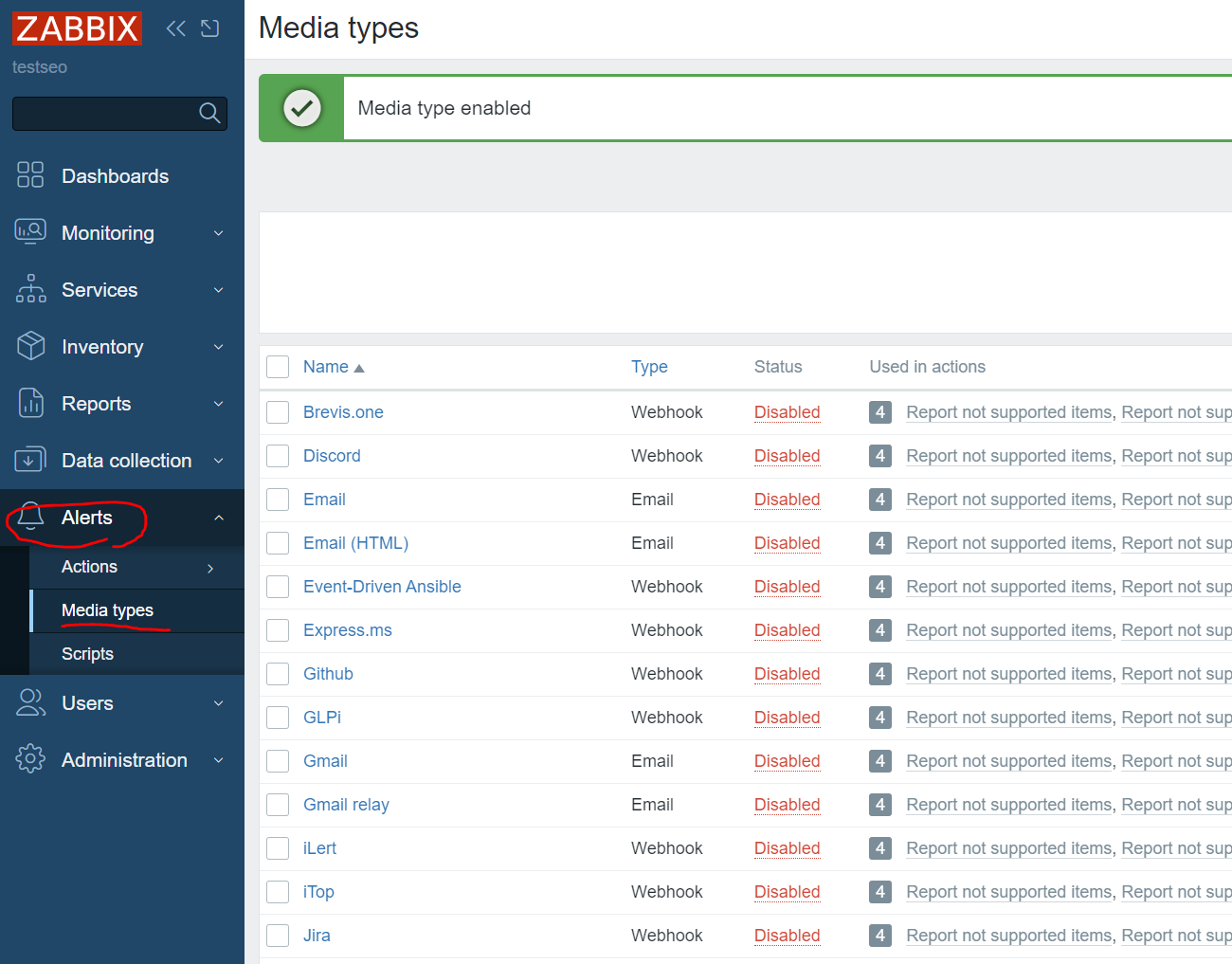Check the Discord row checkbox
Image resolution: width=1232 pixels, height=964 pixels.
(x=278, y=456)
